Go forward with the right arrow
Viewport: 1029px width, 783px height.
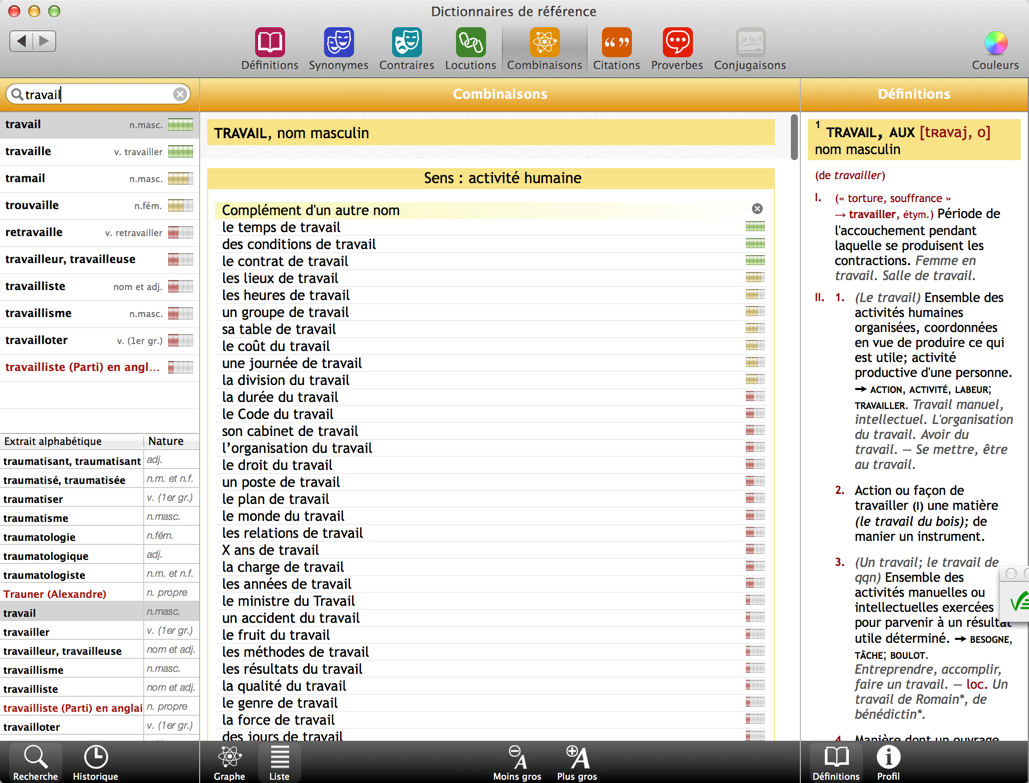point(45,41)
